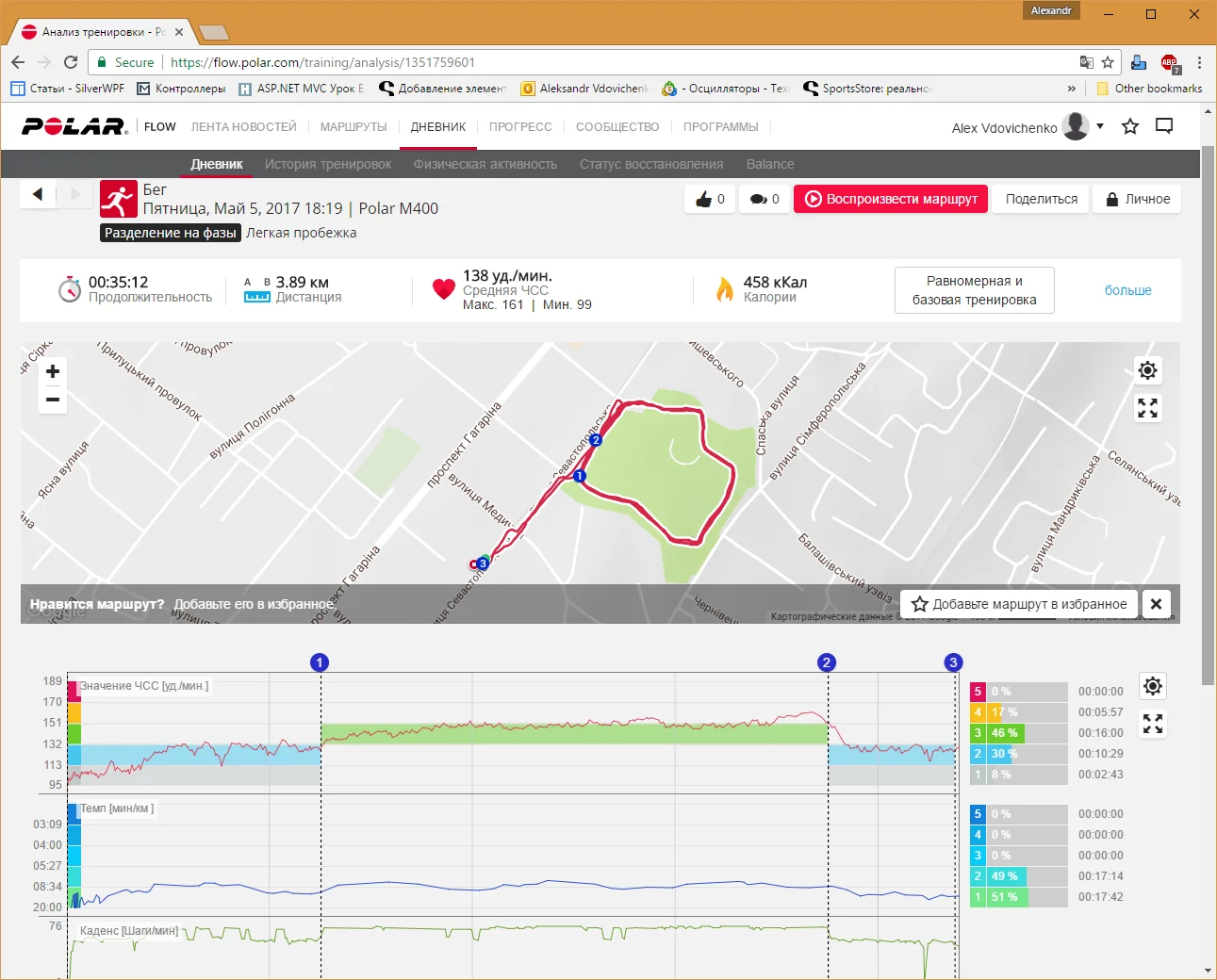The width and height of the screenshot is (1217, 980).
Task: Open the comments bubble counter
Action: point(765,199)
